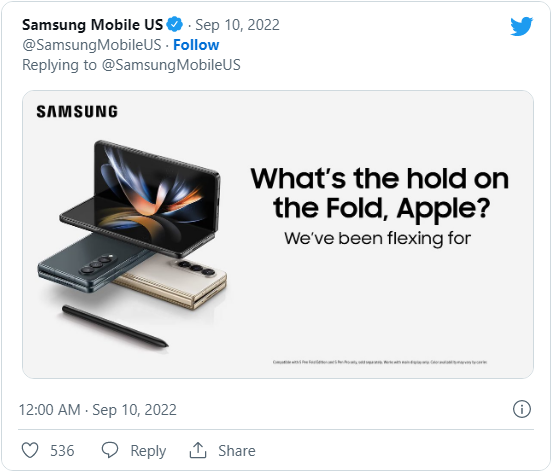Click the speech bubble reply icon
The height and width of the screenshot is (472, 552).
pyautogui.click(x=110, y=450)
